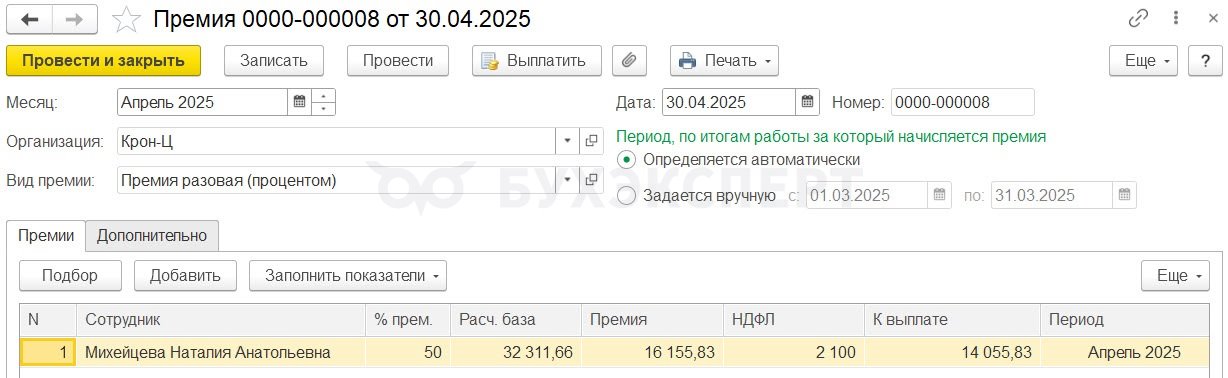Click the Выплатить button

[537, 60]
